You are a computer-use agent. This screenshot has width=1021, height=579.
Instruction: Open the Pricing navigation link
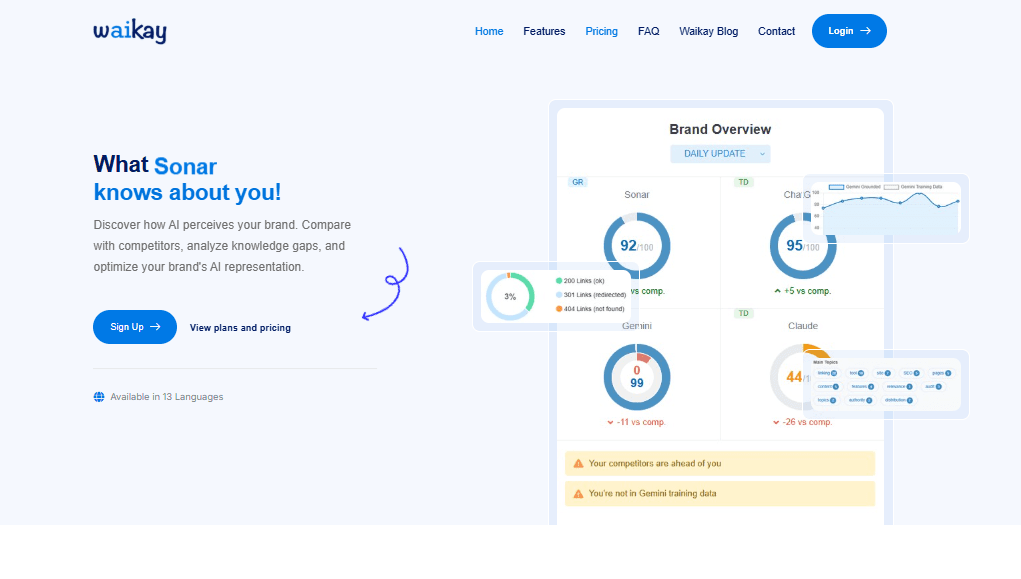coord(602,31)
